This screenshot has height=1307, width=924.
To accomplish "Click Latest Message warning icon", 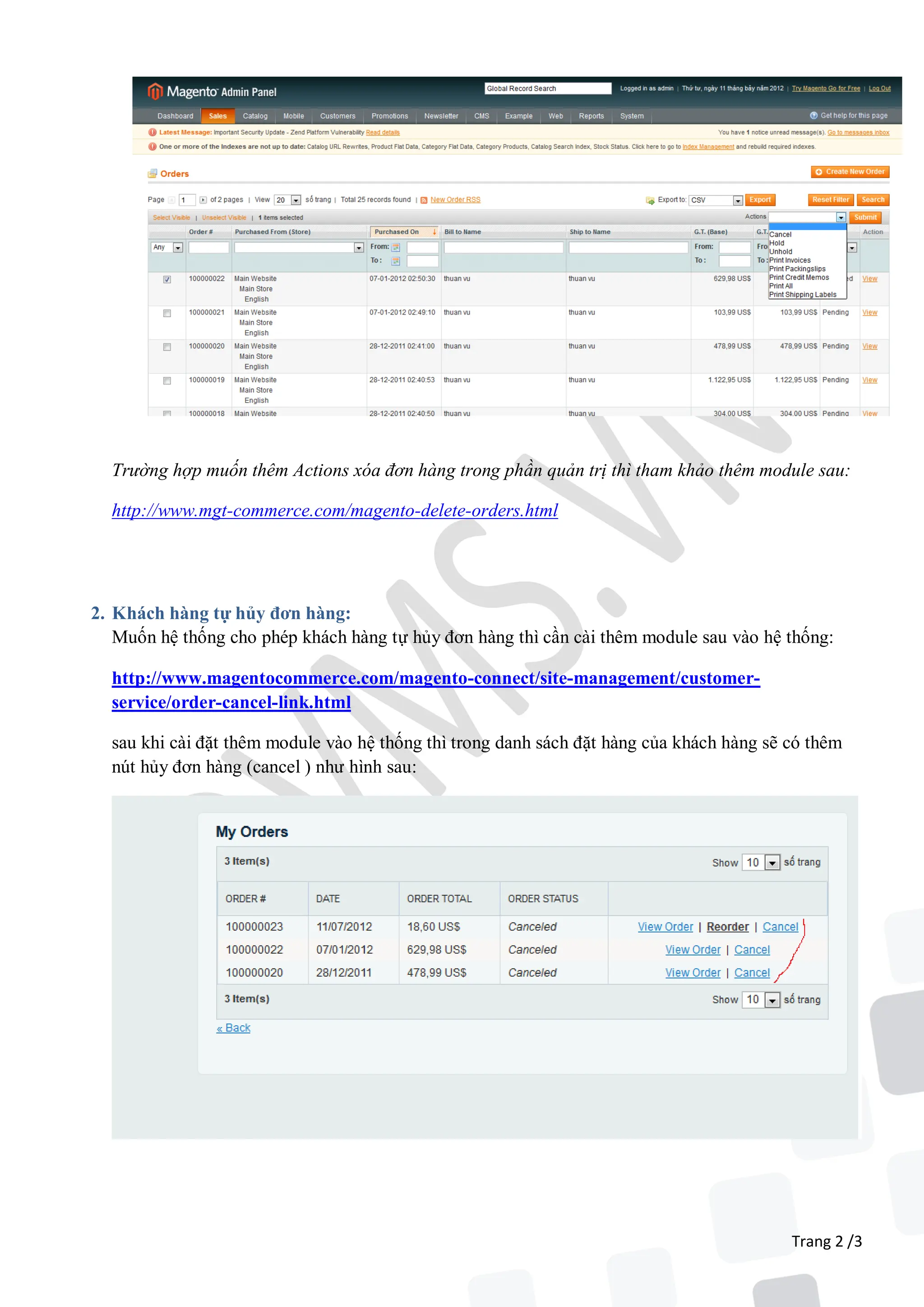I will coord(152,132).
